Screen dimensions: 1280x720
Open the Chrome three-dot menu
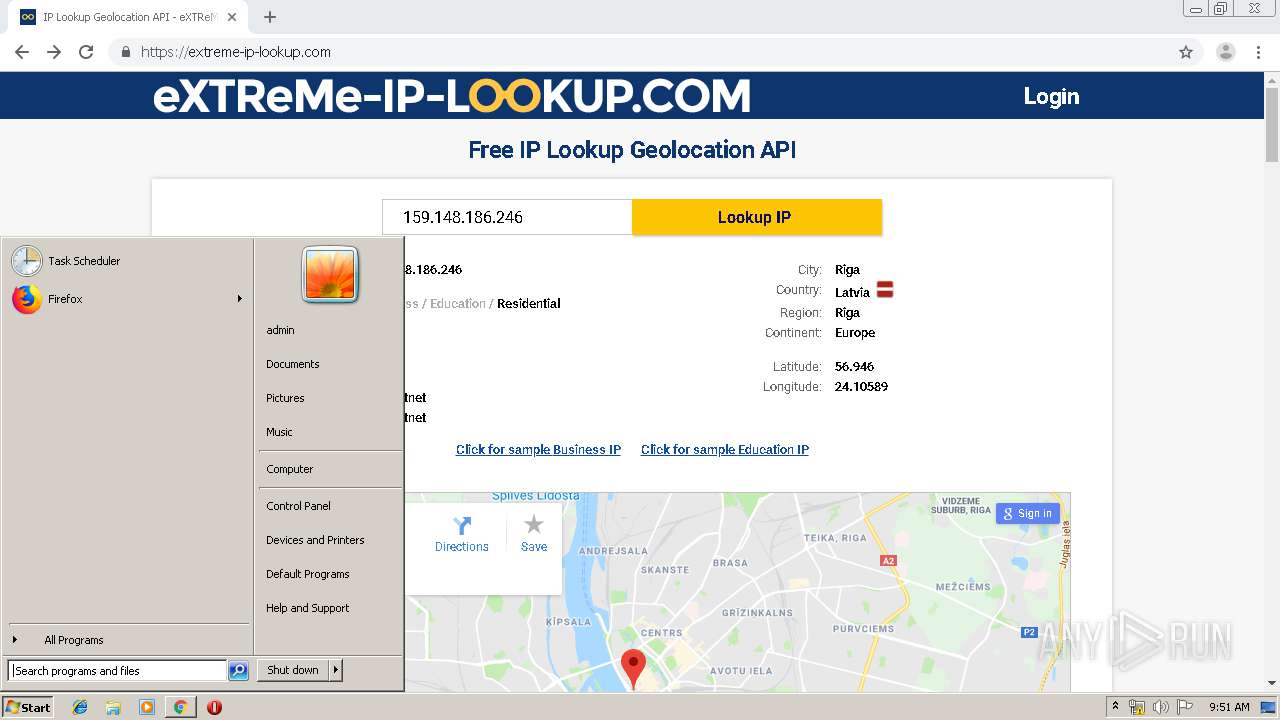click(1258, 52)
